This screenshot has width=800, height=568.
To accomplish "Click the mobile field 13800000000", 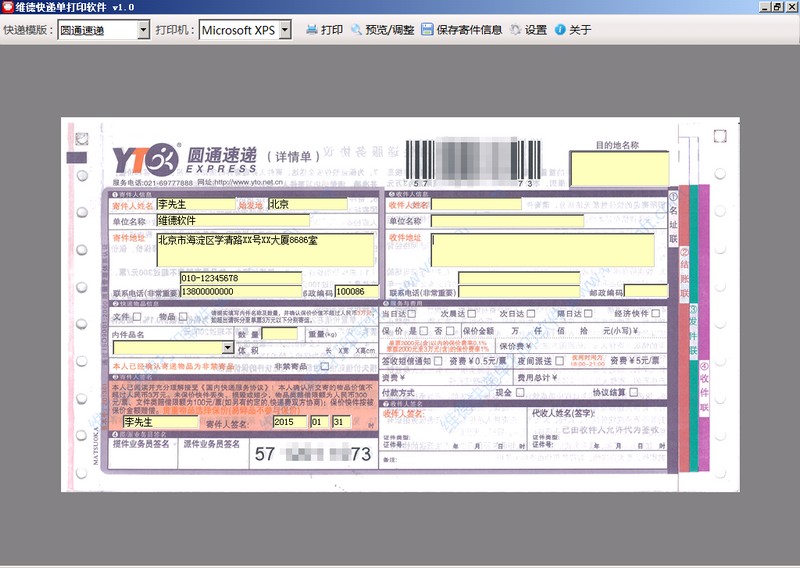I will tap(241, 292).
